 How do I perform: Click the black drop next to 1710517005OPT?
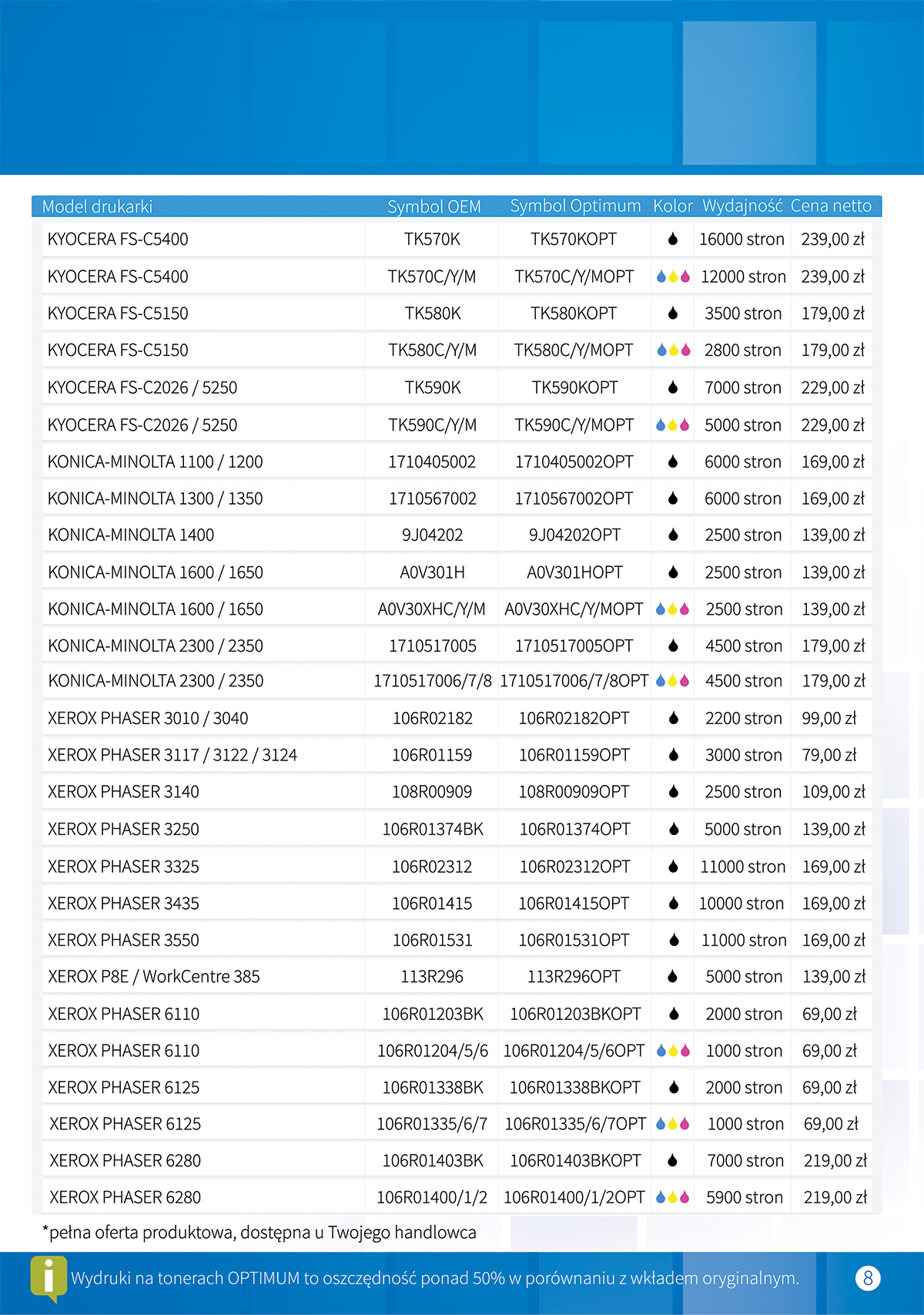(x=673, y=646)
